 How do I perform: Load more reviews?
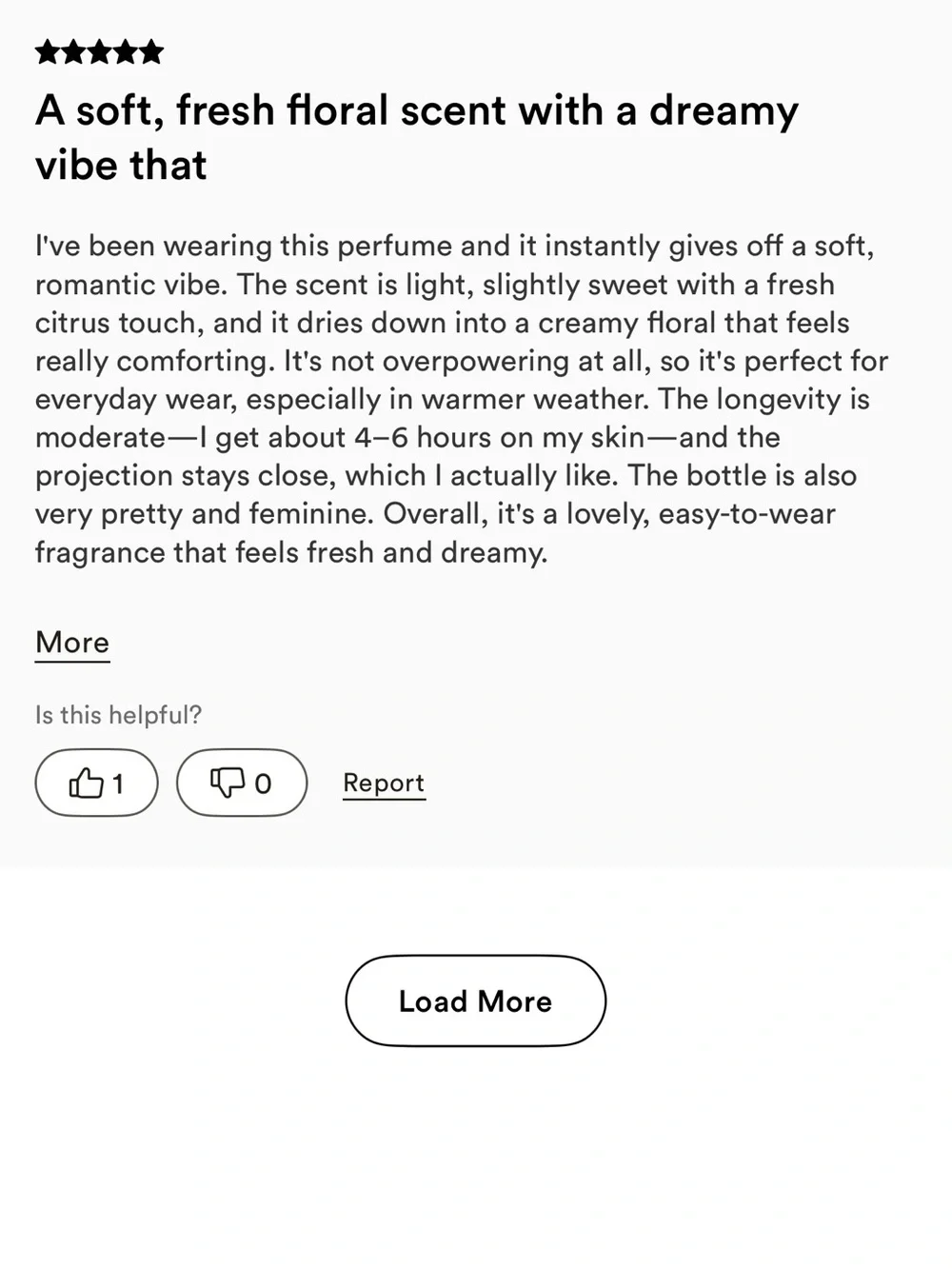point(475,1001)
